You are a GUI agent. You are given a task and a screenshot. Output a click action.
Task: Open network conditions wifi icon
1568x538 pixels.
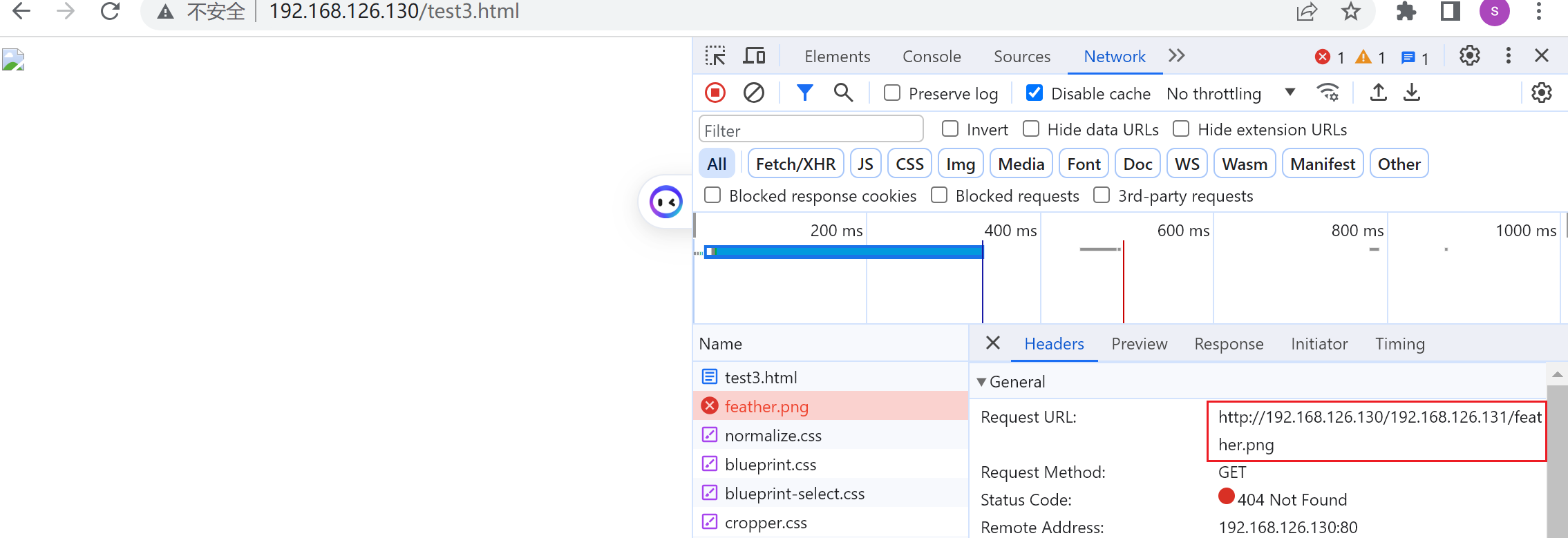pos(1328,93)
